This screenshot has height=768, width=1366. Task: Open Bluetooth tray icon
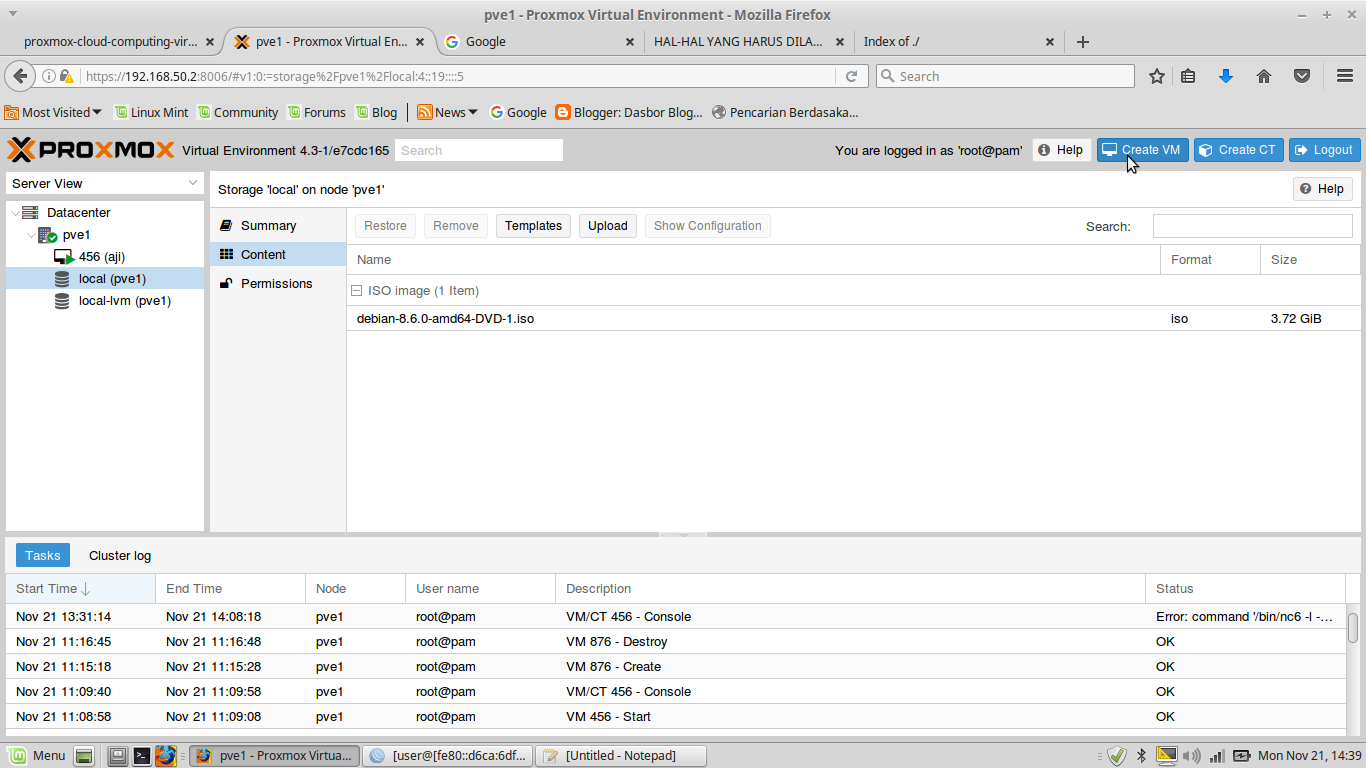click(1141, 756)
